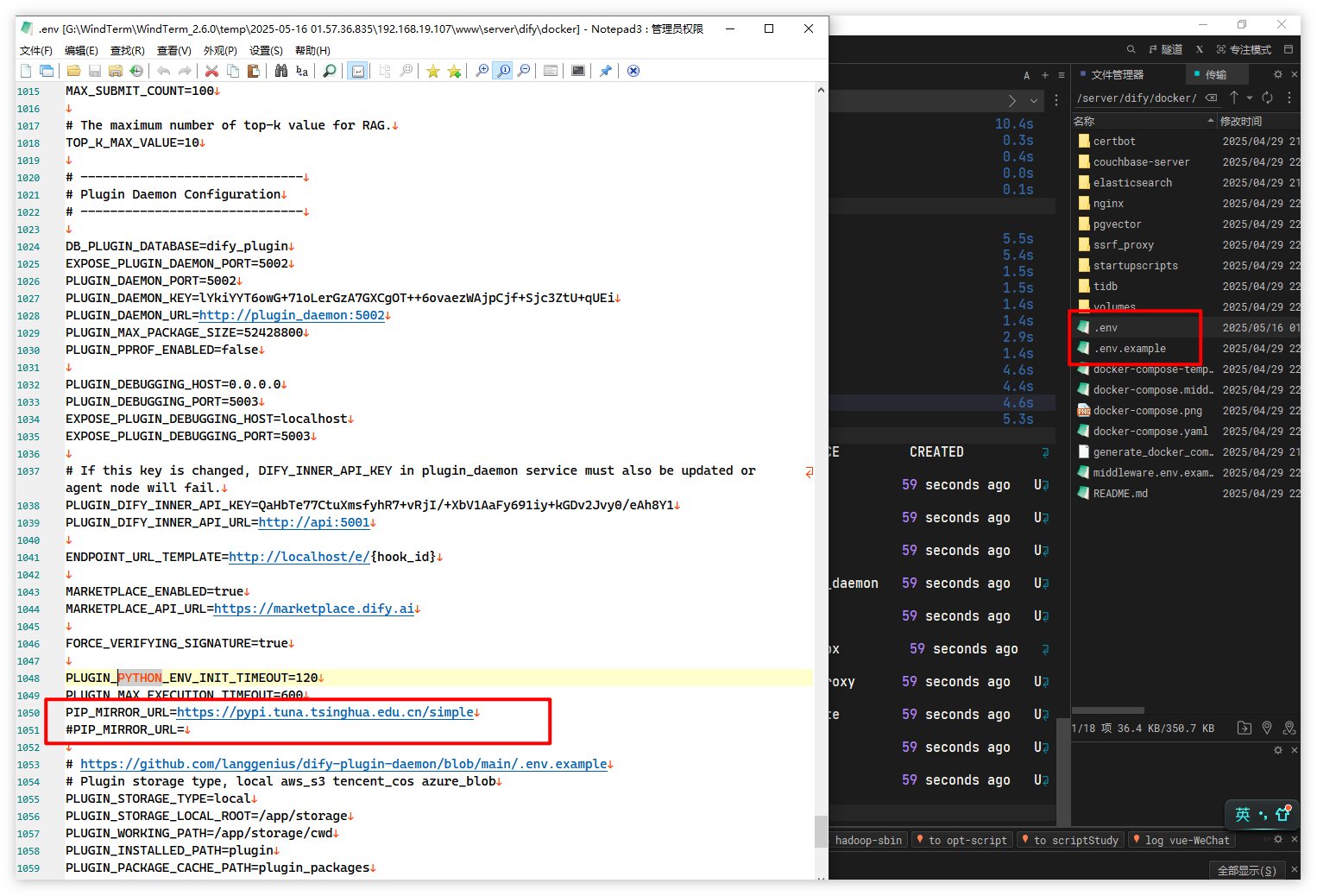The width and height of the screenshot is (1317, 896).
Task: Click the 隧道 tunnel button in WindTerm
Action: click(x=1165, y=49)
